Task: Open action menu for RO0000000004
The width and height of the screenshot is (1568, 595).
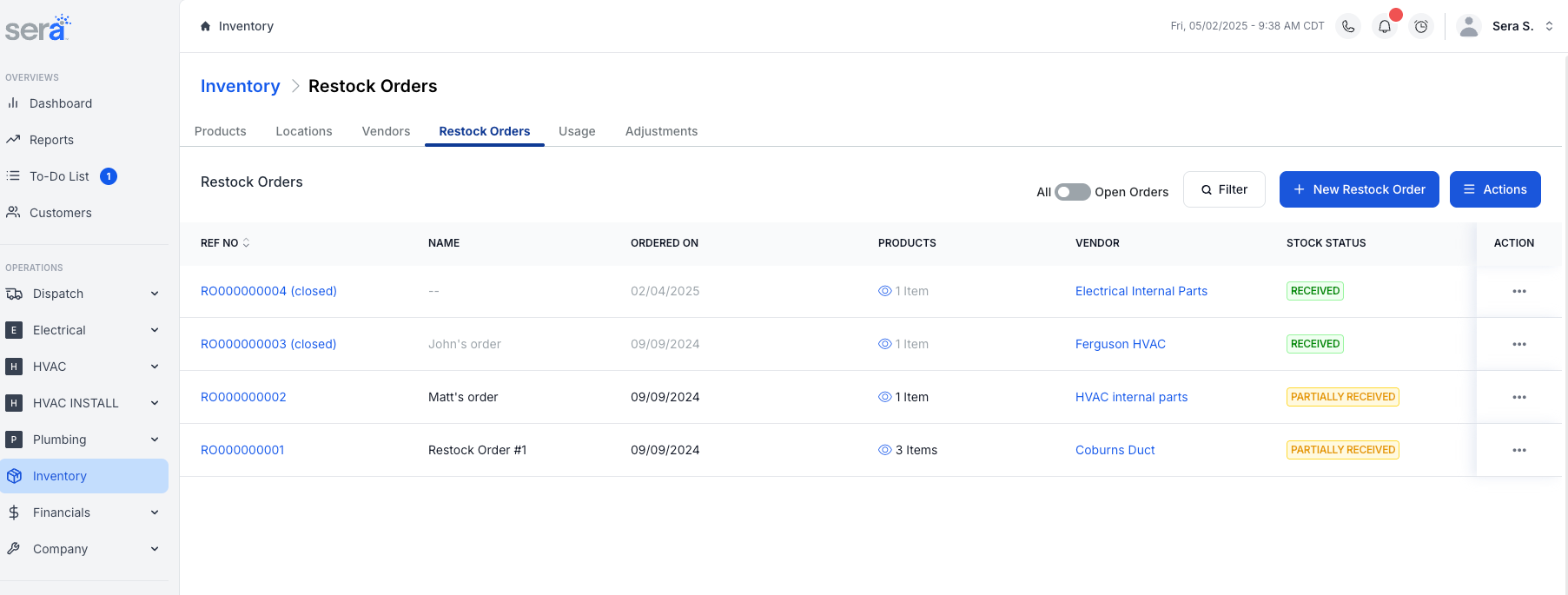Action: (1519, 291)
